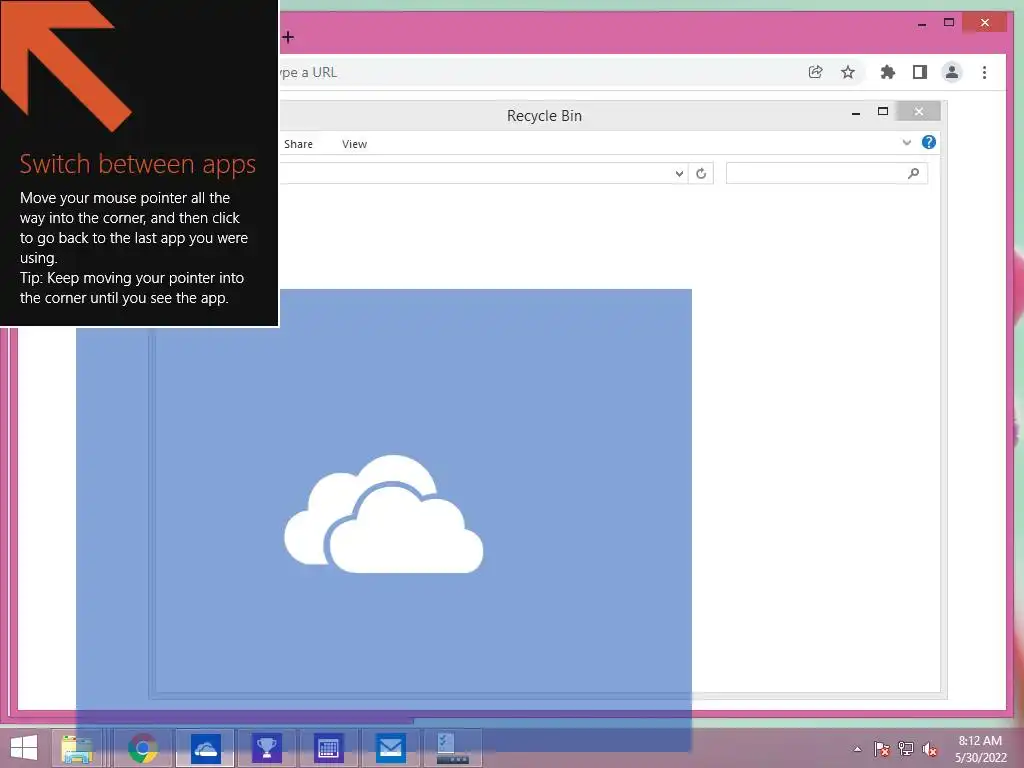
Task: Open the Chrome profile avatar
Action: point(952,72)
